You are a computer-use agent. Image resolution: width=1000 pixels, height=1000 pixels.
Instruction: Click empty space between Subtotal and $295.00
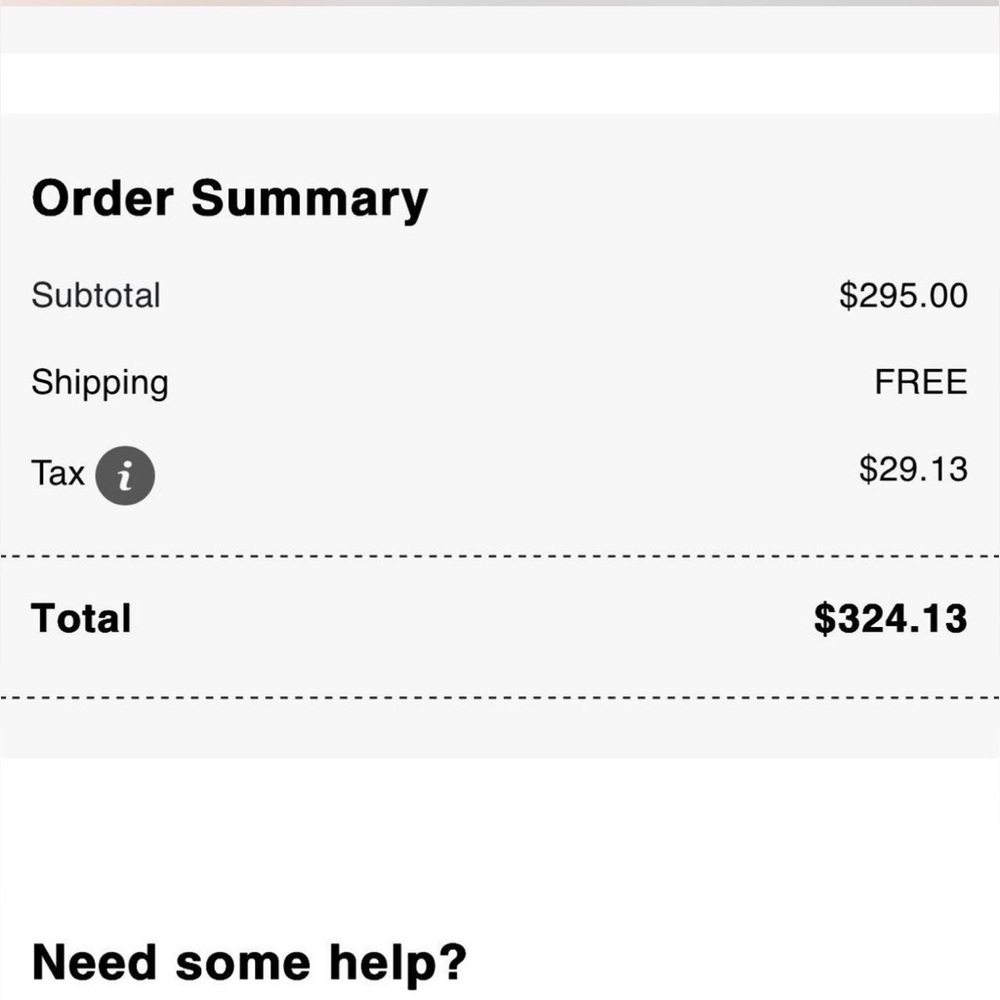(499, 295)
